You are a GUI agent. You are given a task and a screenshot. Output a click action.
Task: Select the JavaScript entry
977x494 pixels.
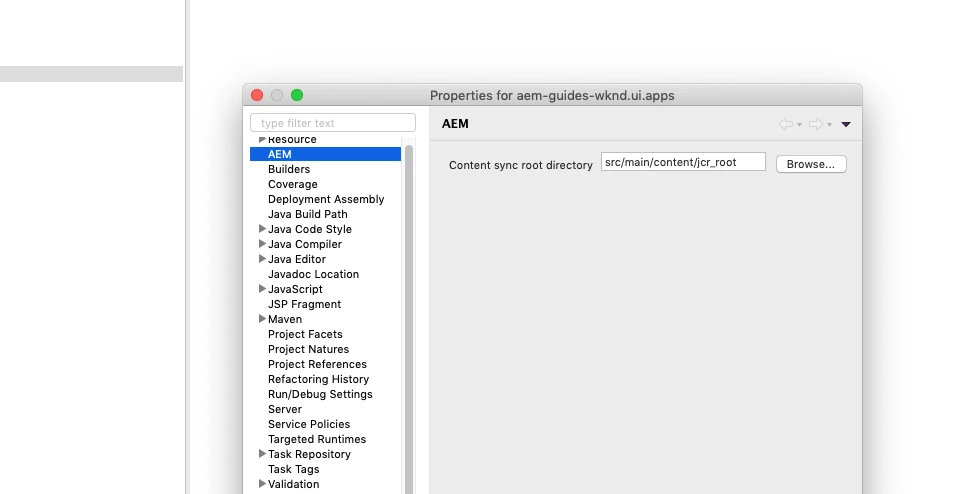point(295,289)
